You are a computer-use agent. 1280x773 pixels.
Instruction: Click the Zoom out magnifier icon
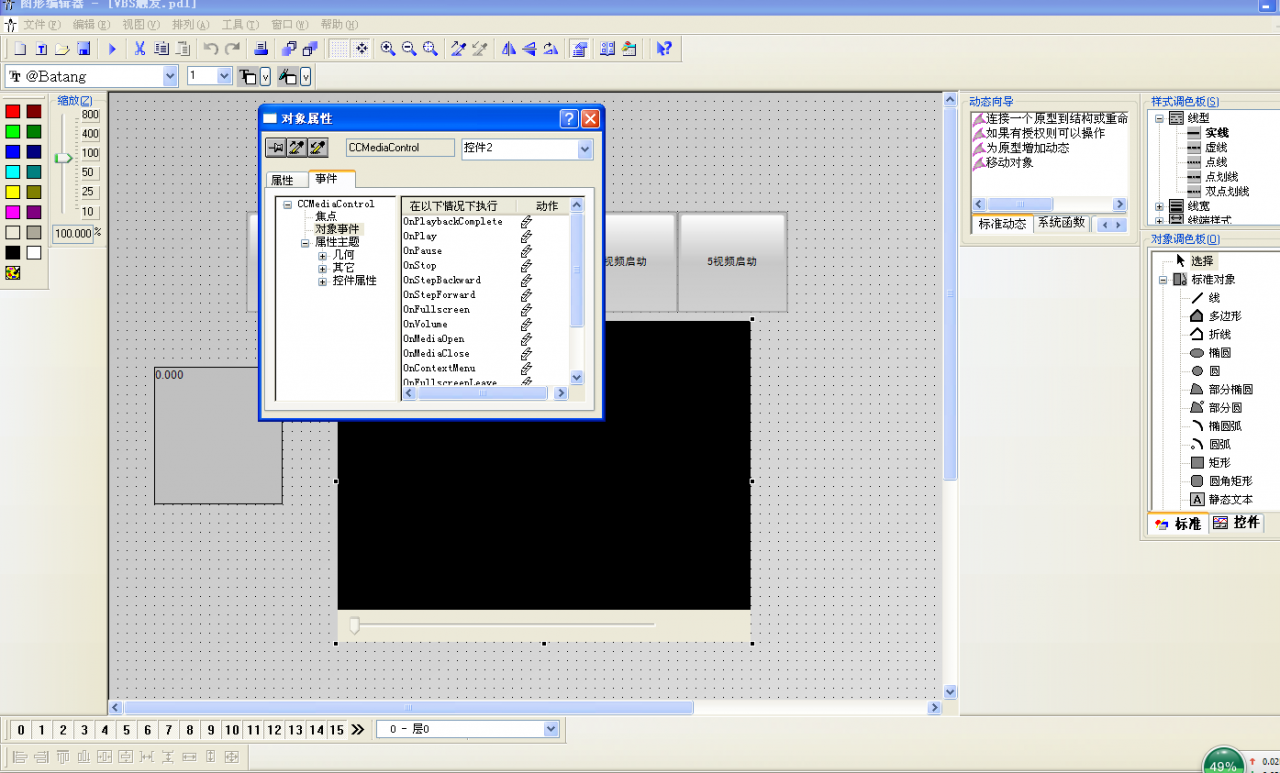coord(409,48)
